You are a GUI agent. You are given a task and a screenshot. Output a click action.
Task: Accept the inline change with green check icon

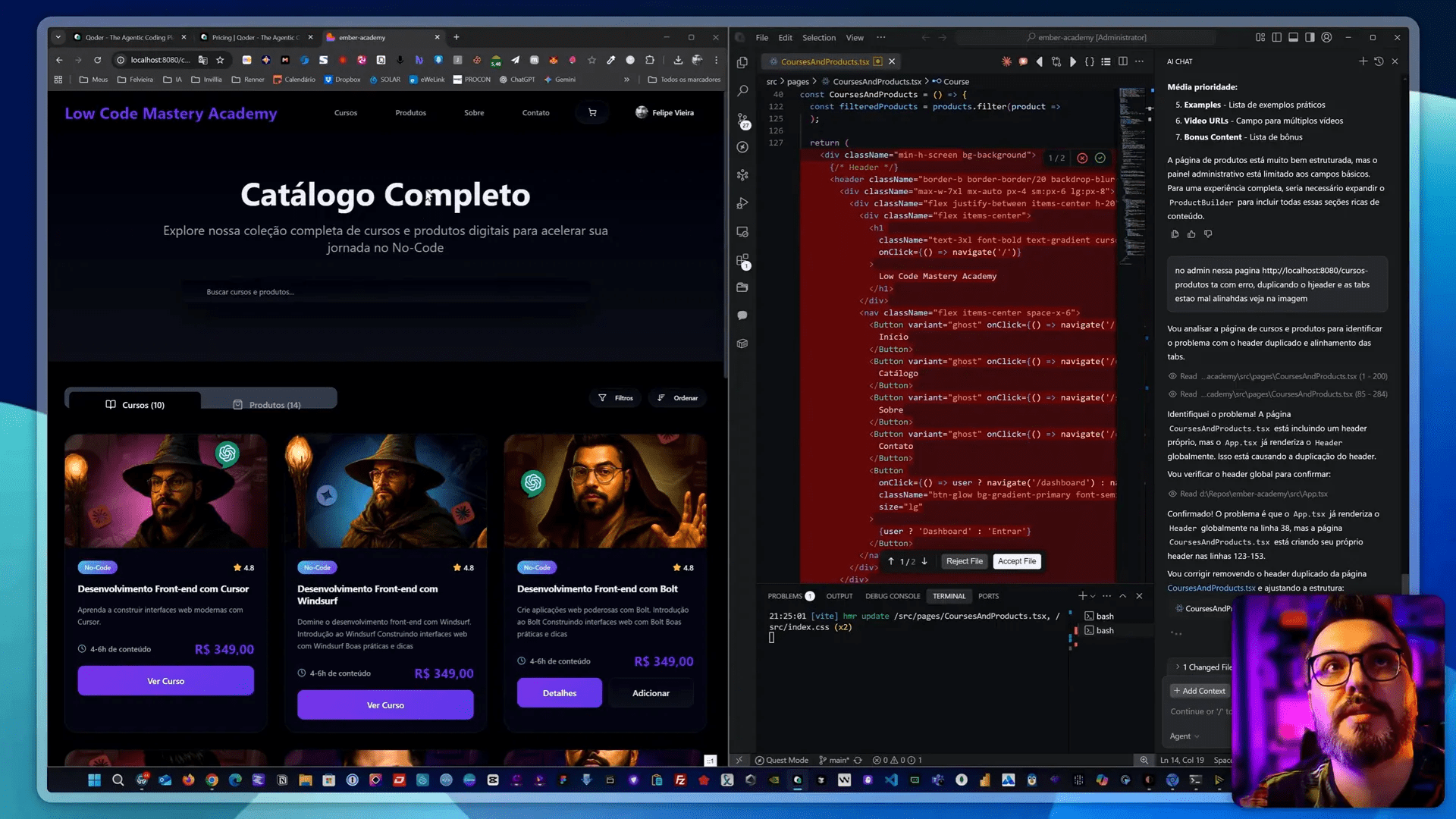click(1100, 158)
